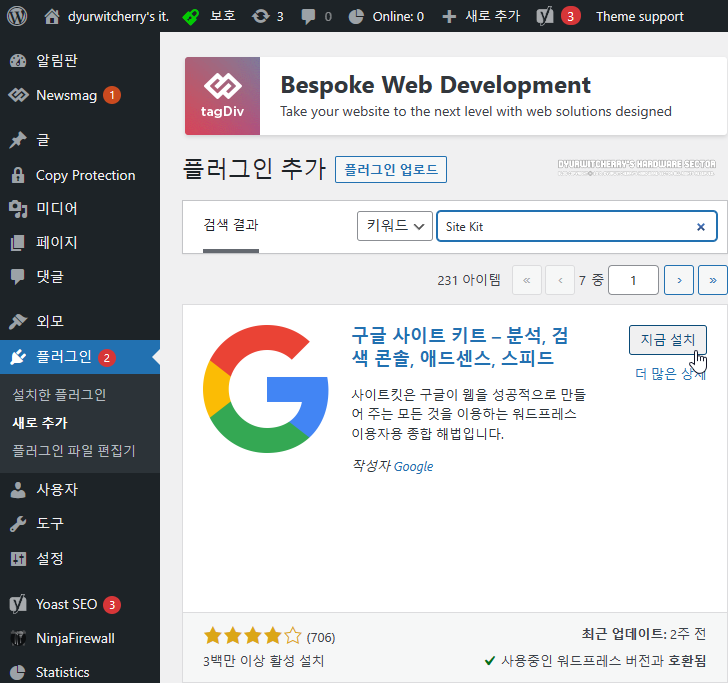This screenshot has width=728, height=683.
Task: Click the pin icon next to 글
Action: (x=18, y=140)
